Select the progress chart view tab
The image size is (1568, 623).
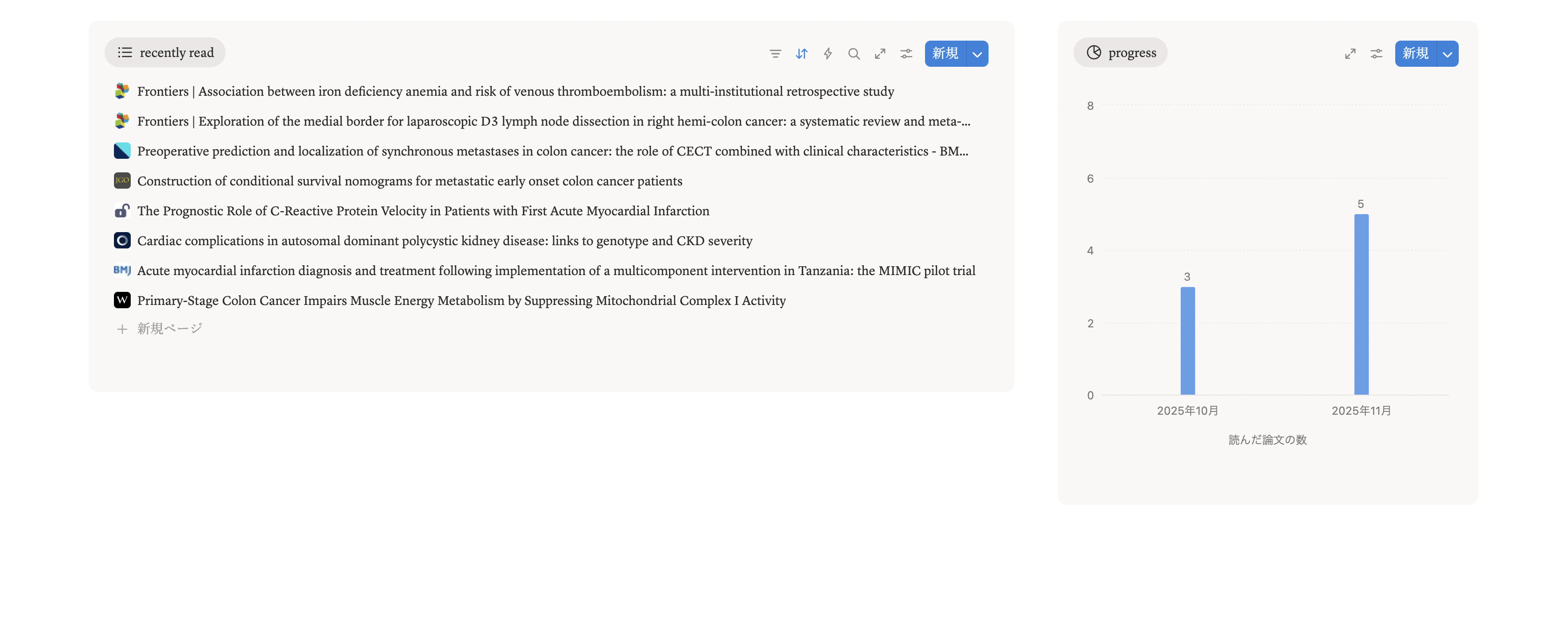click(1120, 52)
